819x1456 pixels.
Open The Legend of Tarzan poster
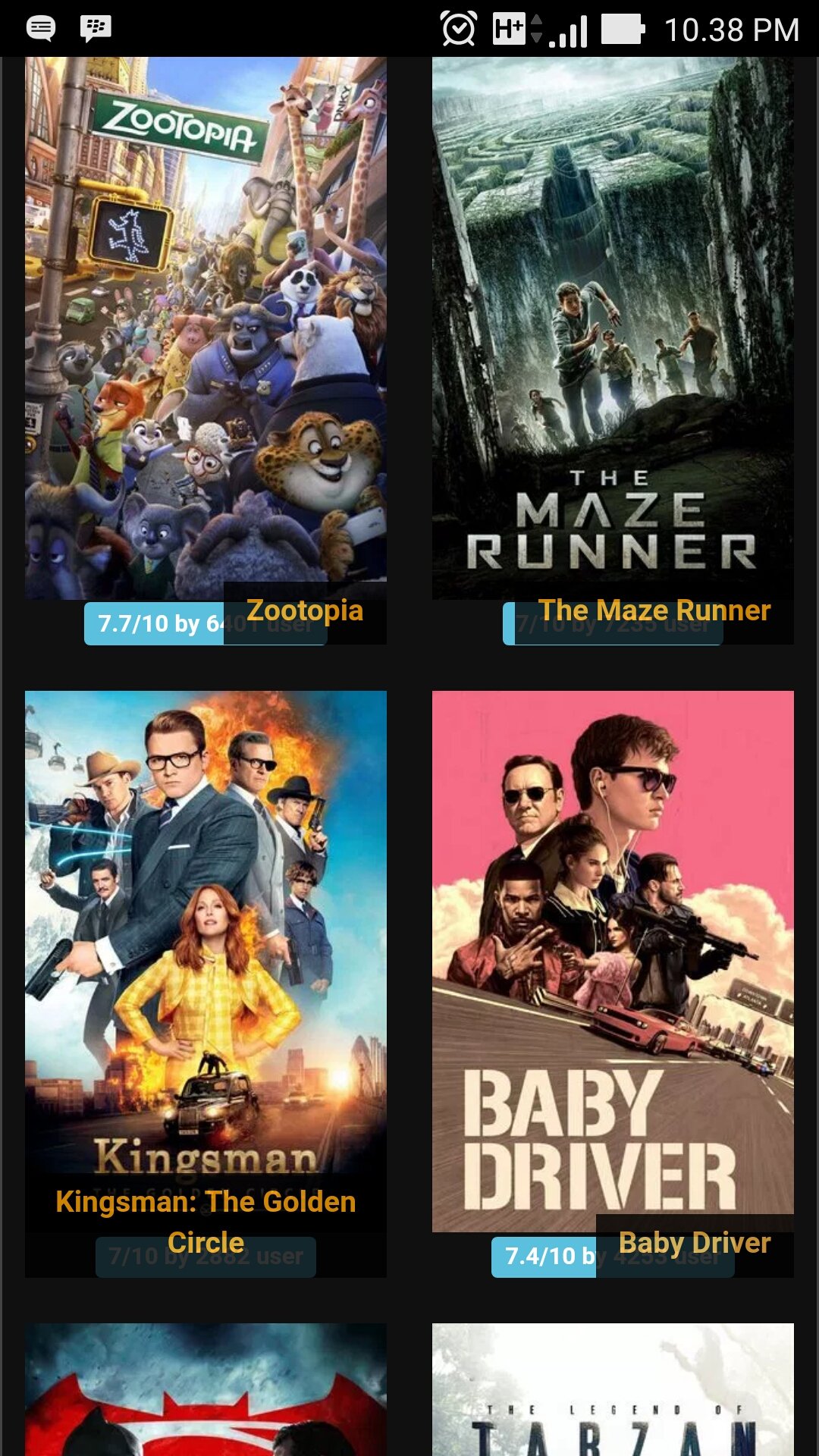[613, 1389]
